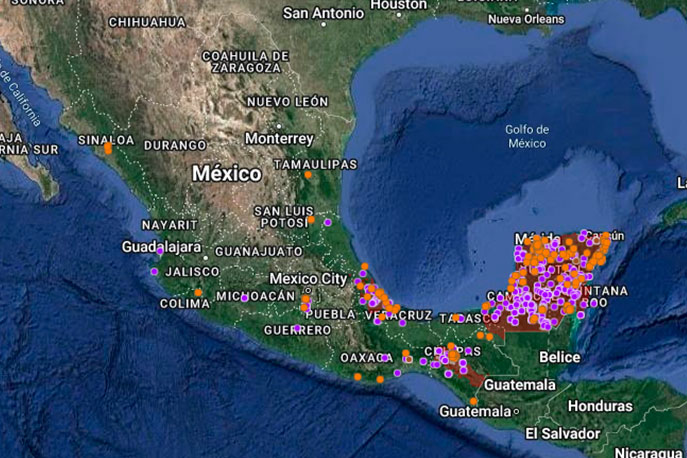Select the orange marker touching SAN LUIS POTOSÍ label
The height and width of the screenshot is (458, 687).
(311, 220)
